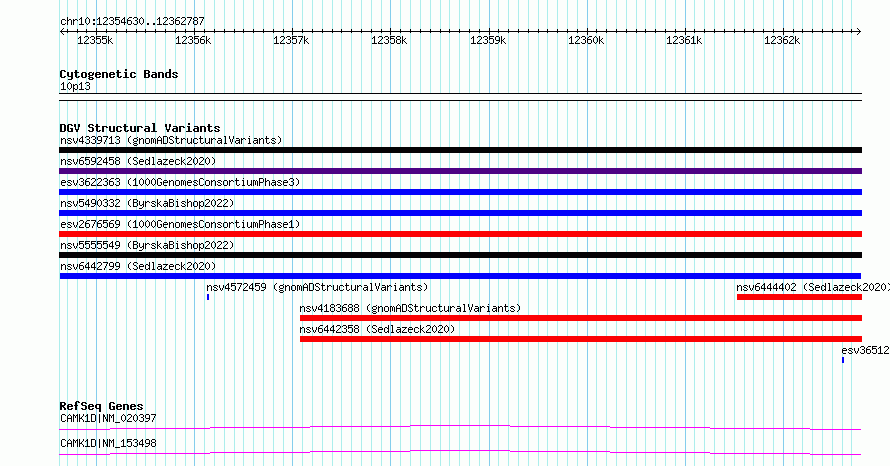Click the magenta CAMK1D NM_020397 gene line

pyautogui.click(x=460, y=427)
